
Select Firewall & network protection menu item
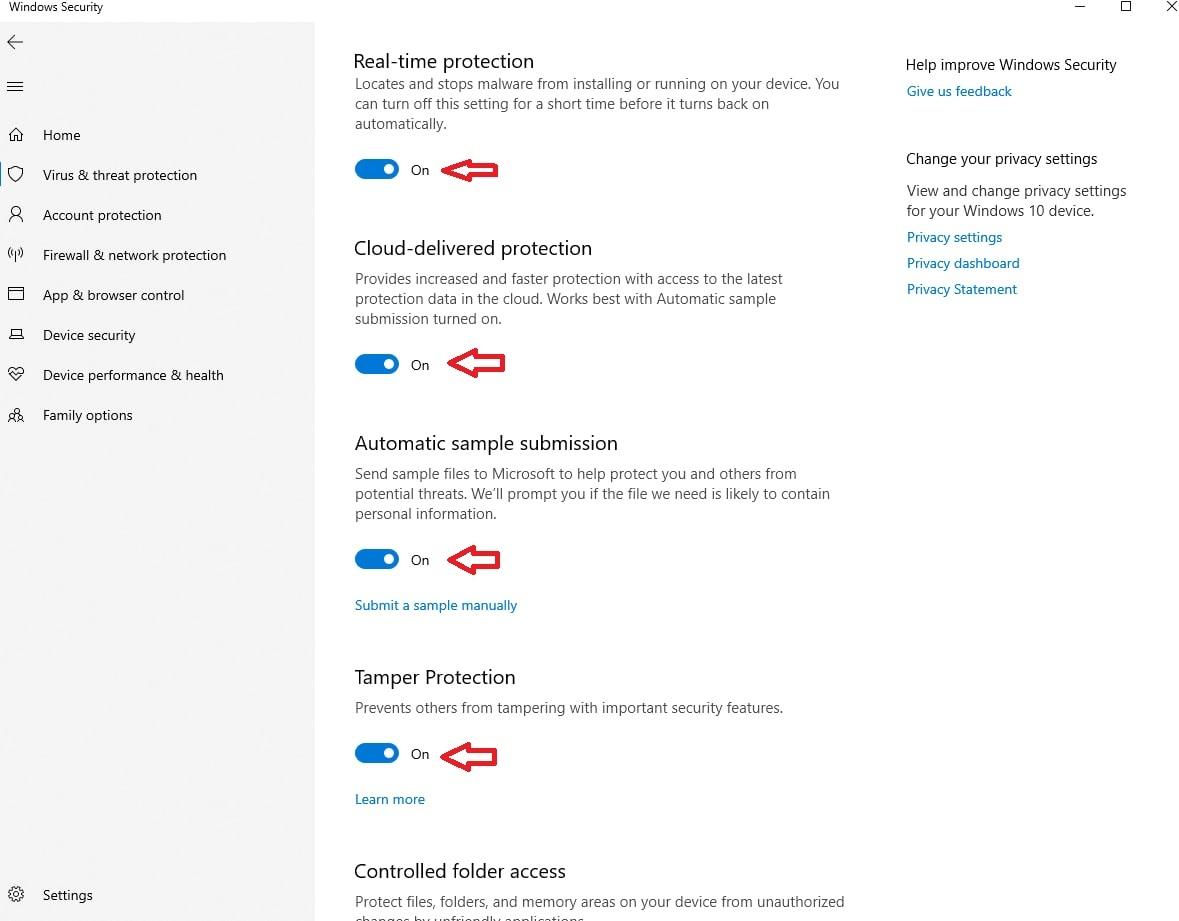point(134,255)
